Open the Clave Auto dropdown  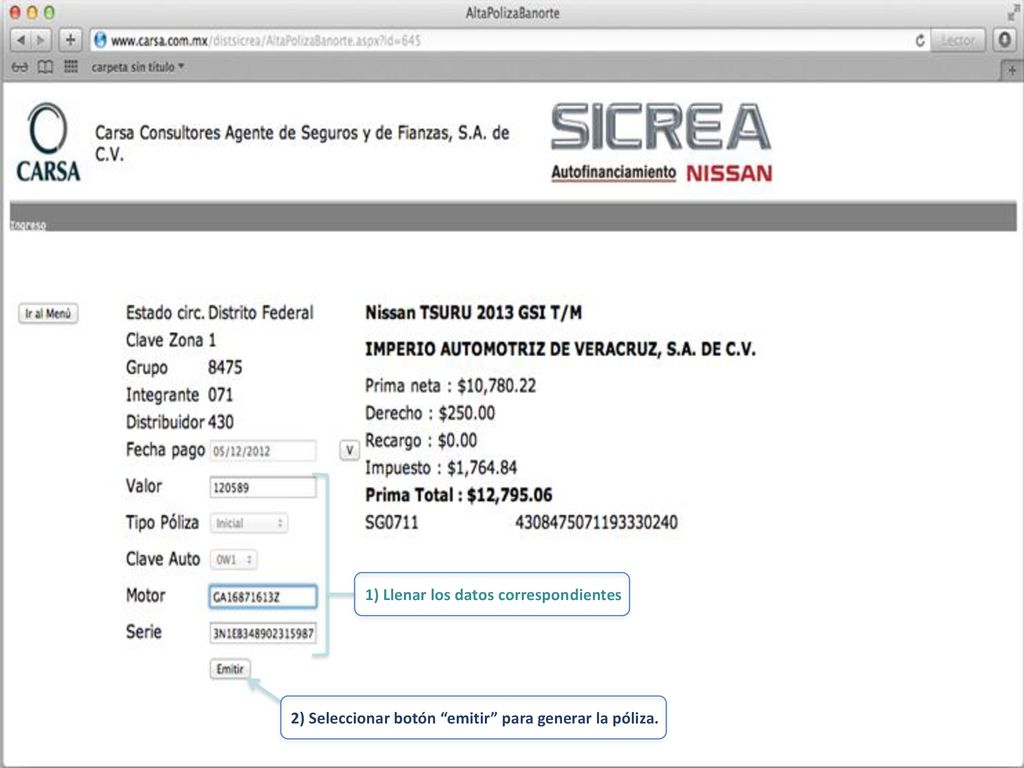(233, 560)
